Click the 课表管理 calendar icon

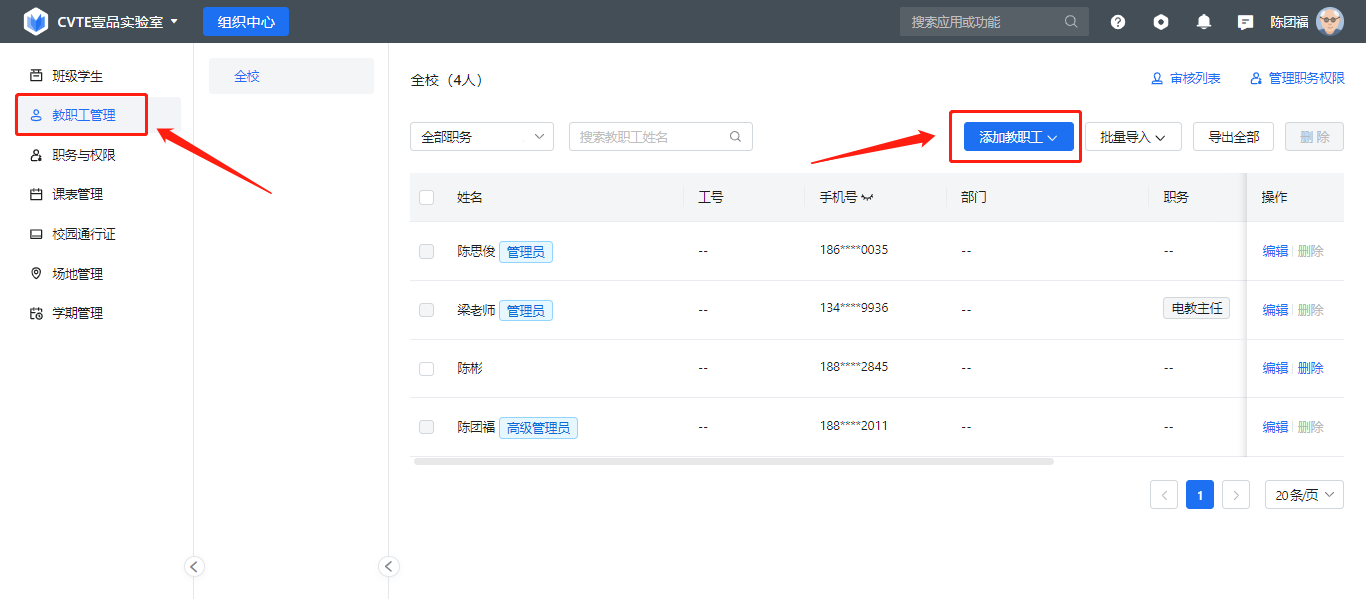tap(36, 194)
